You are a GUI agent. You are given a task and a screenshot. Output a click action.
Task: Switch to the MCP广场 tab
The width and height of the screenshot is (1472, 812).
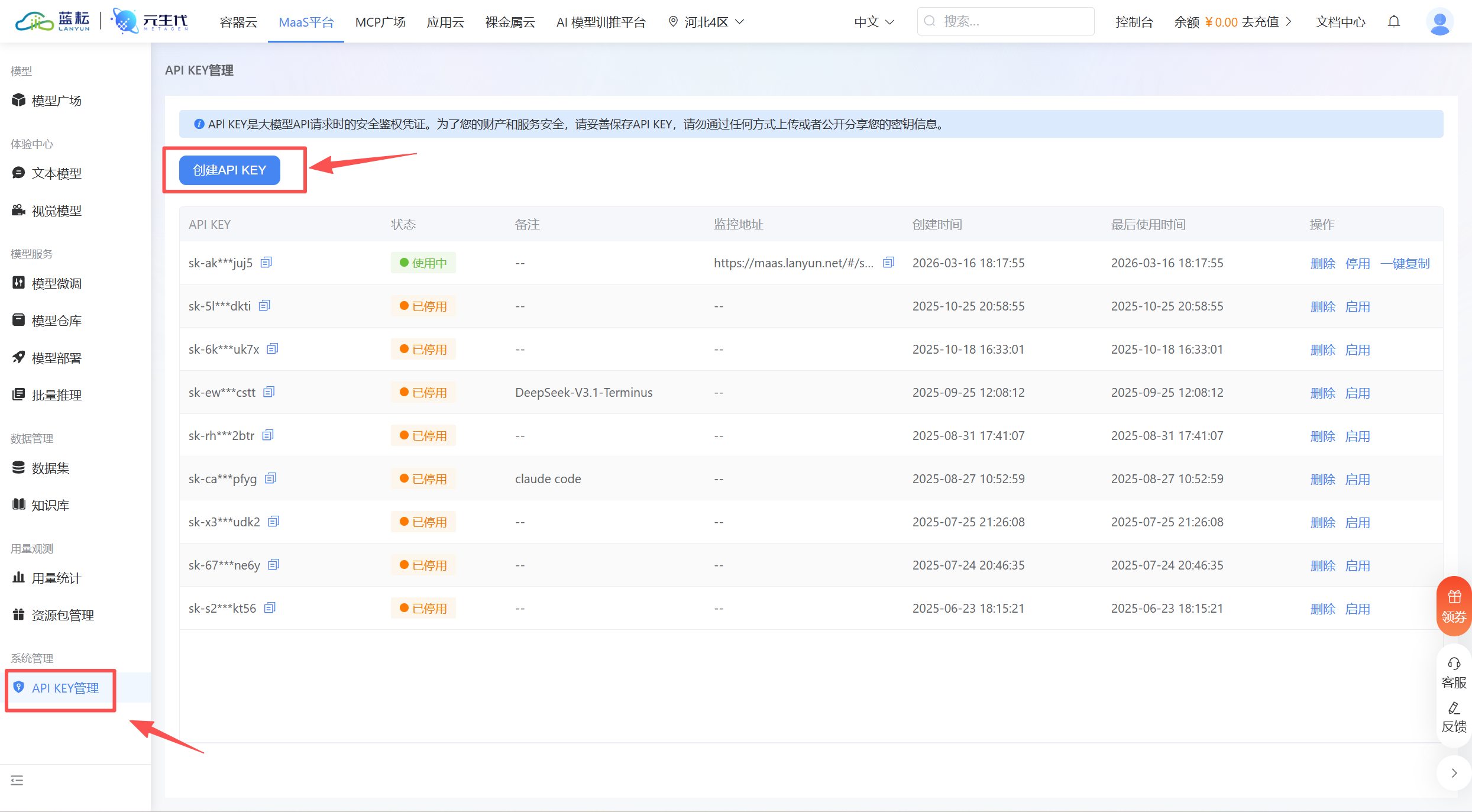coord(380,21)
